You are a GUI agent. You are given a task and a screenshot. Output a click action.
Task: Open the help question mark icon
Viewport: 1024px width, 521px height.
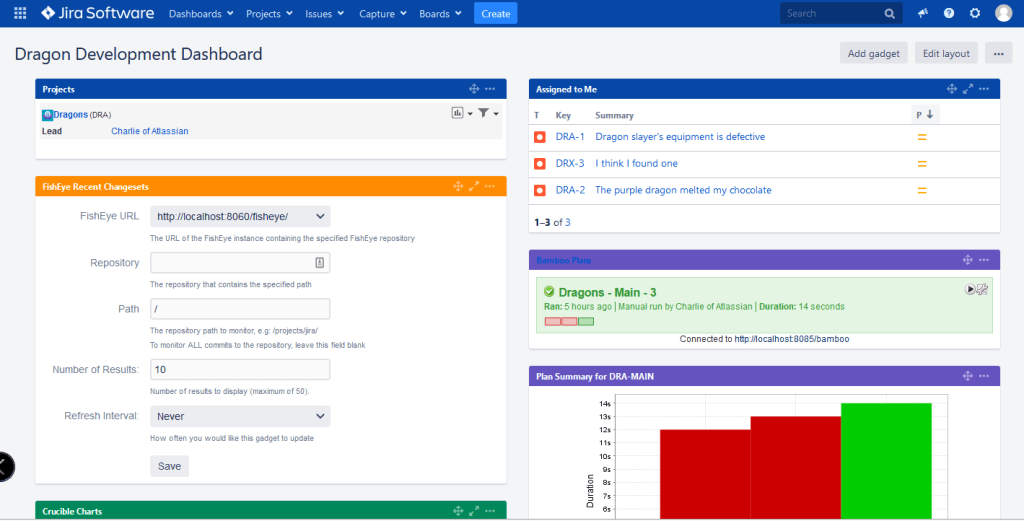click(948, 14)
